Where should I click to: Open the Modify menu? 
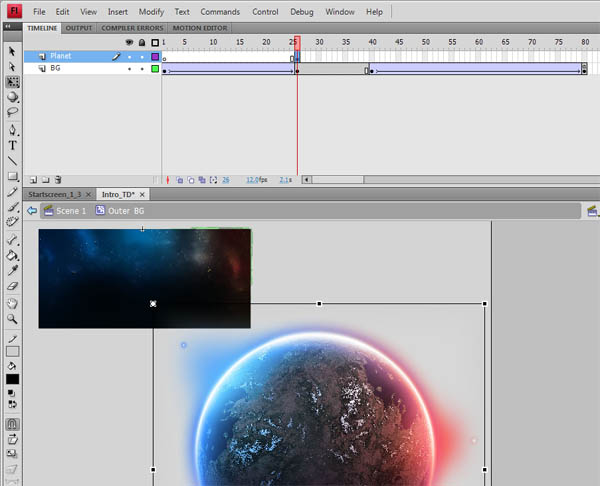(x=151, y=11)
